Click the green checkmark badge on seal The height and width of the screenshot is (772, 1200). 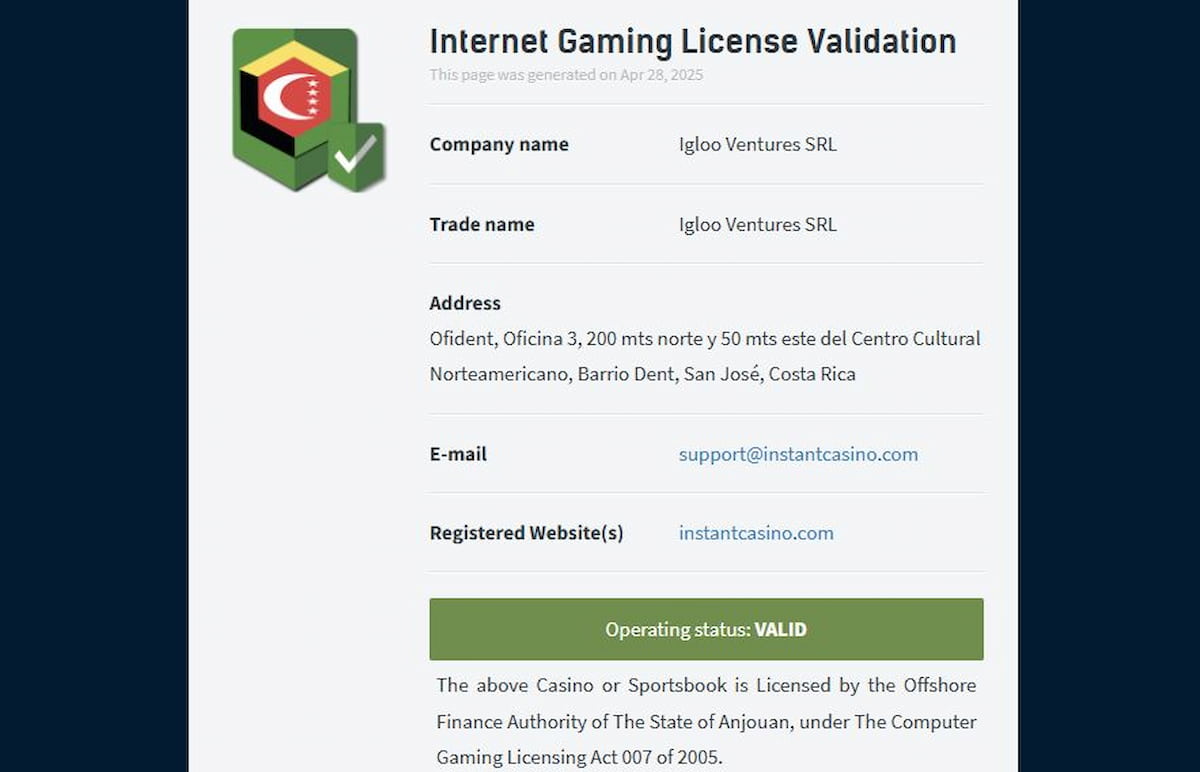(356, 157)
